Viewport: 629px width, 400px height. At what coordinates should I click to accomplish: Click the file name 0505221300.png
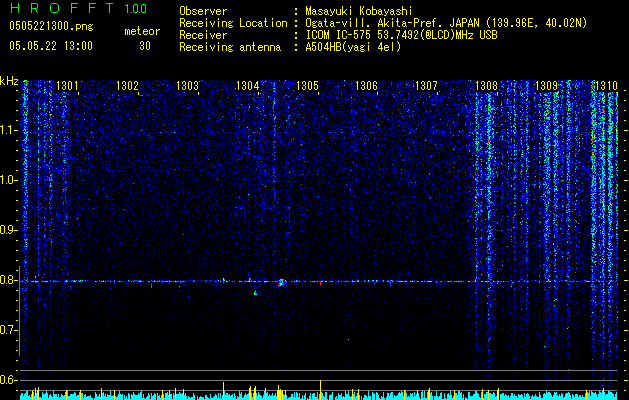[51, 26]
